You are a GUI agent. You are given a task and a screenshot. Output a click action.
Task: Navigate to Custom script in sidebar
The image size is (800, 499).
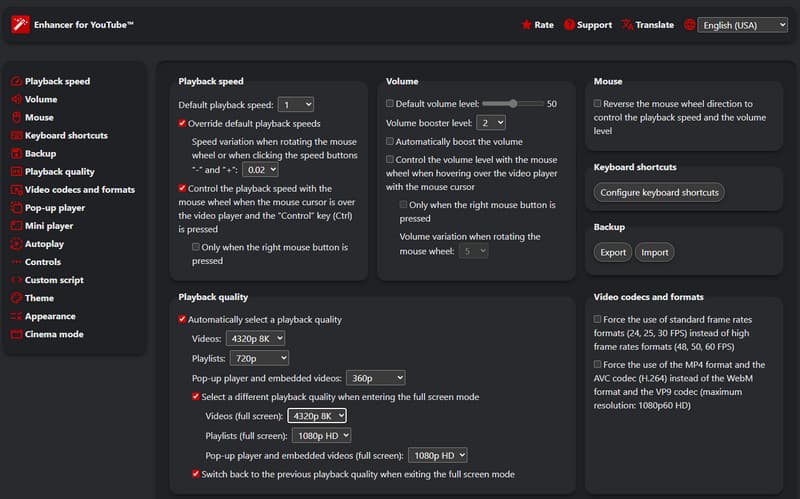(x=54, y=280)
